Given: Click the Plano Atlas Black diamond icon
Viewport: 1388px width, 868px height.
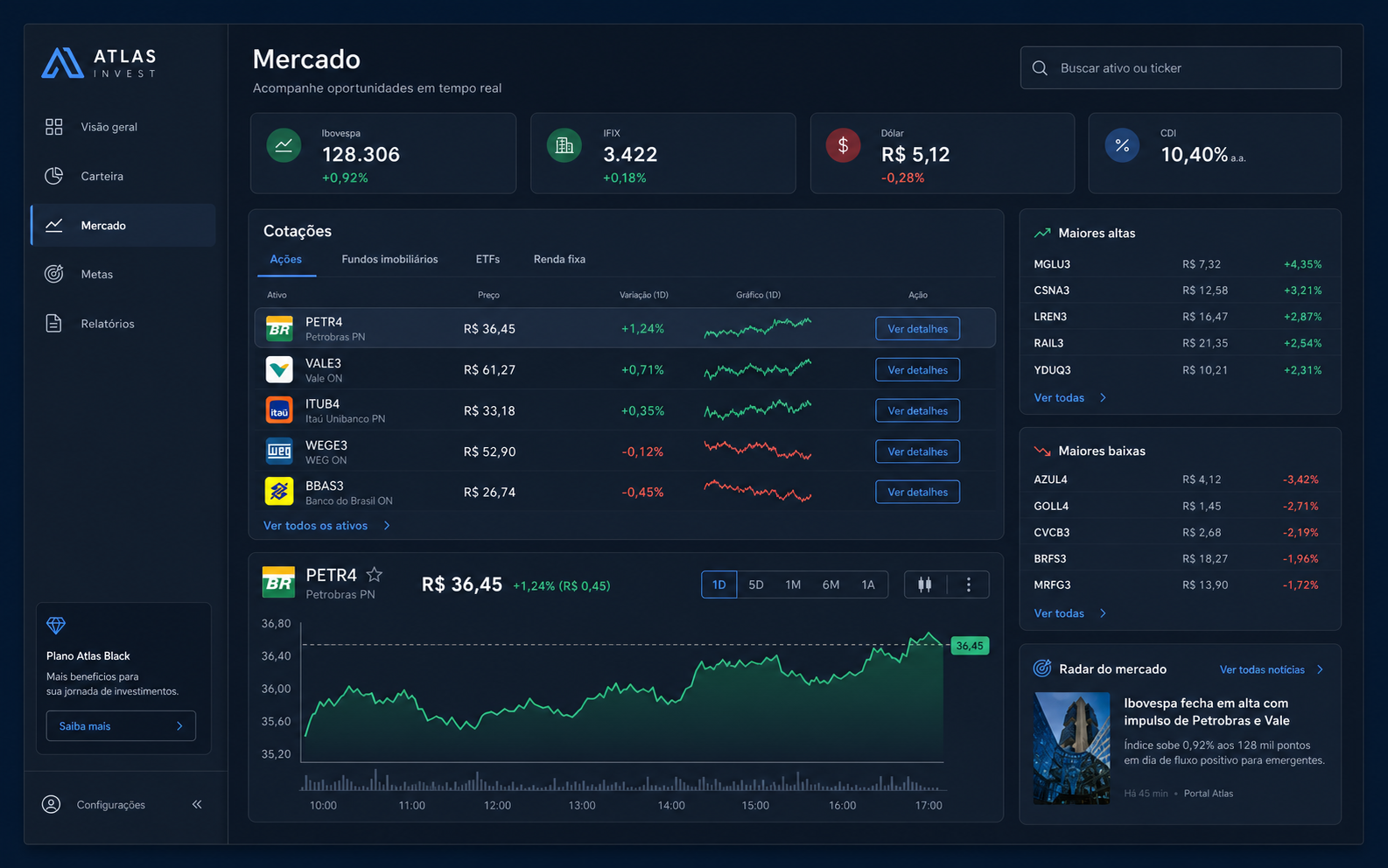Looking at the screenshot, I should click(56, 626).
